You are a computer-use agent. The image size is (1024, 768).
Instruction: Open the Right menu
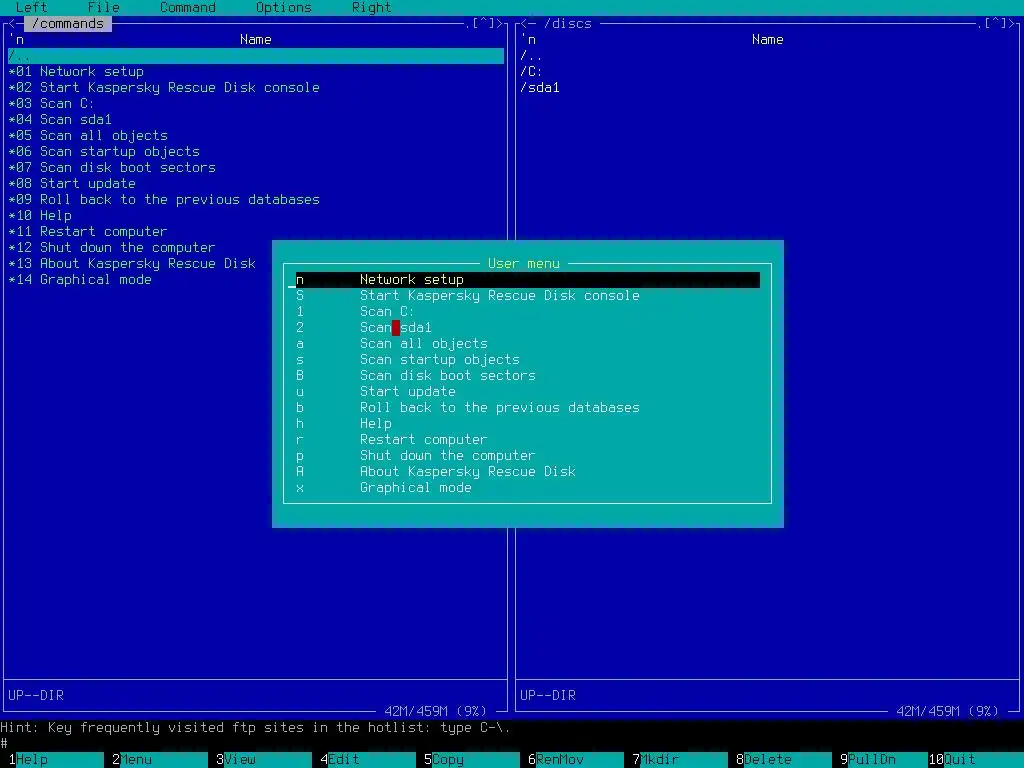pyautogui.click(x=371, y=7)
